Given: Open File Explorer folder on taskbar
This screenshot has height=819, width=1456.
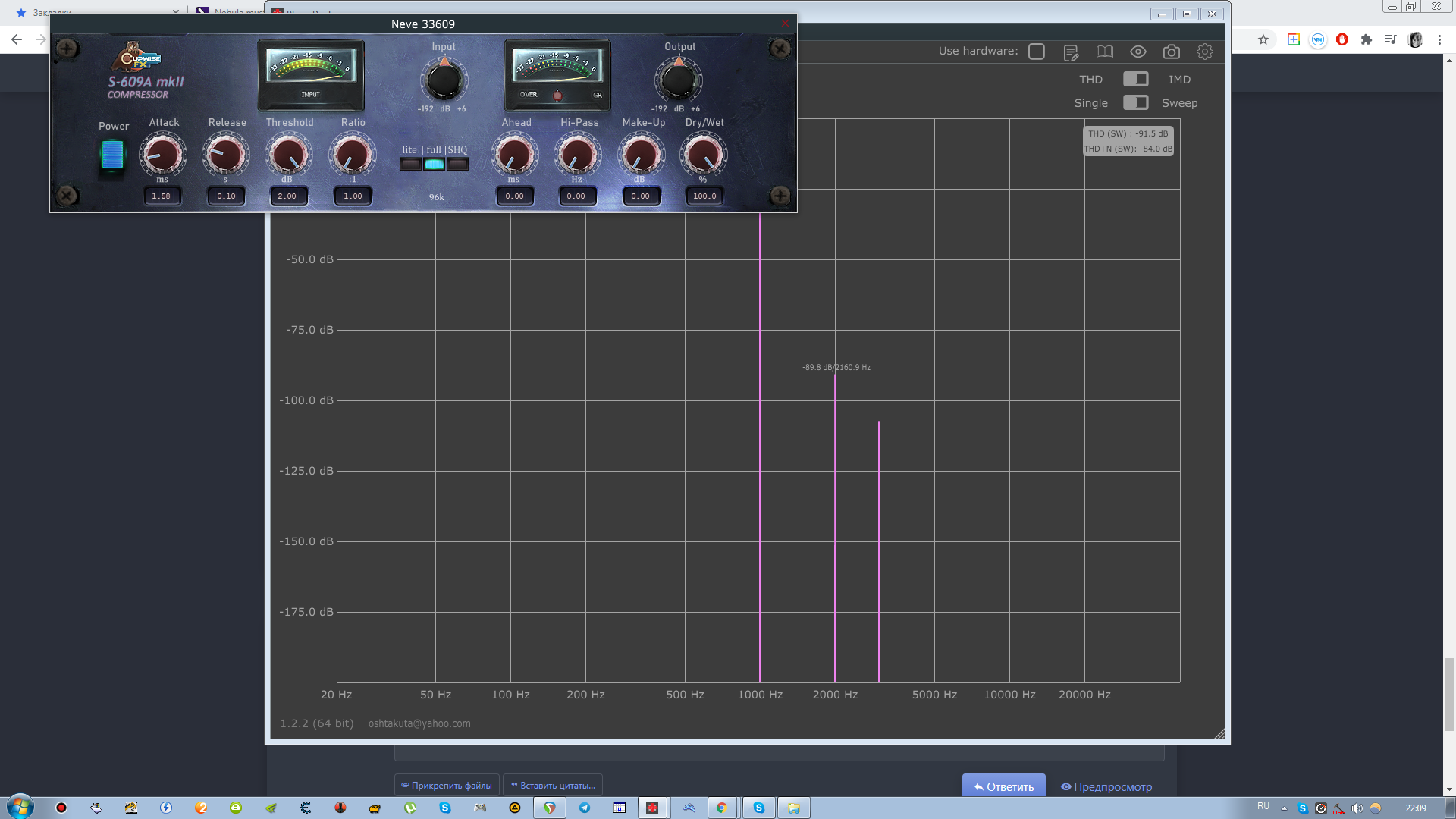Looking at the screenshot, I should pyautogui.click(x=794, y=808).
